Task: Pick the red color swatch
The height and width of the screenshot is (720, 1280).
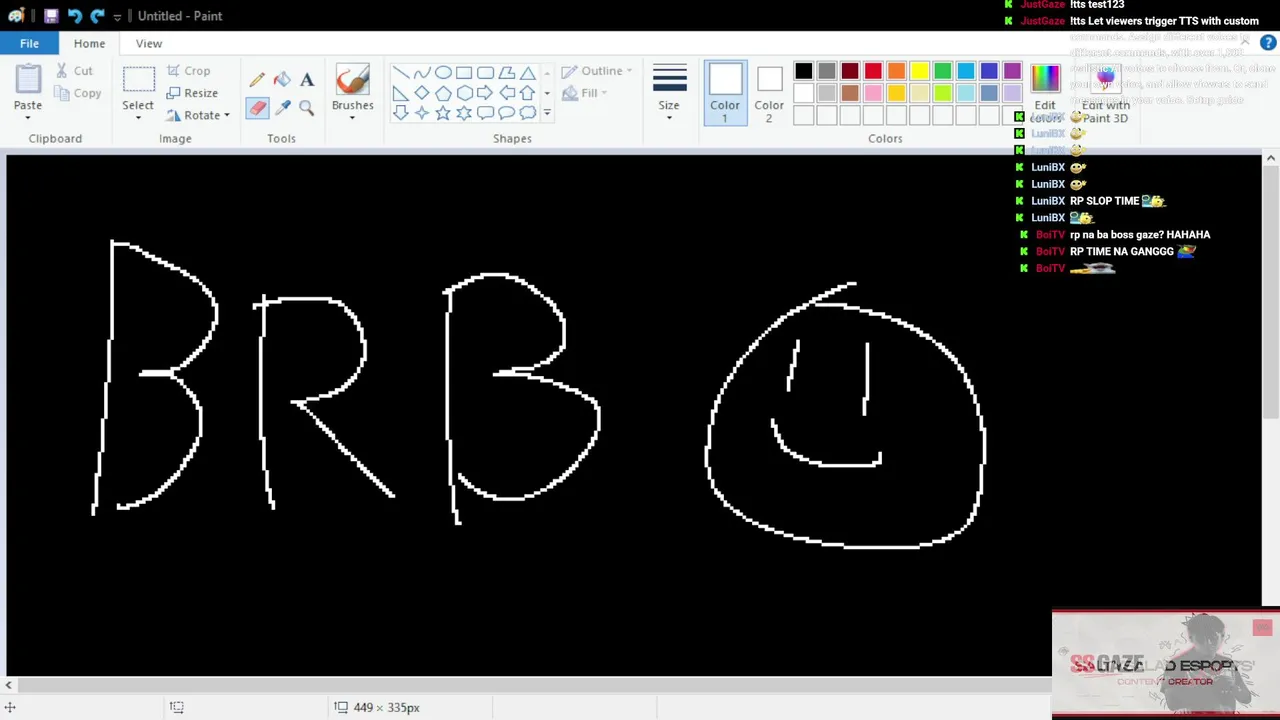Action: pyautogui.click(x=873, y=71)
